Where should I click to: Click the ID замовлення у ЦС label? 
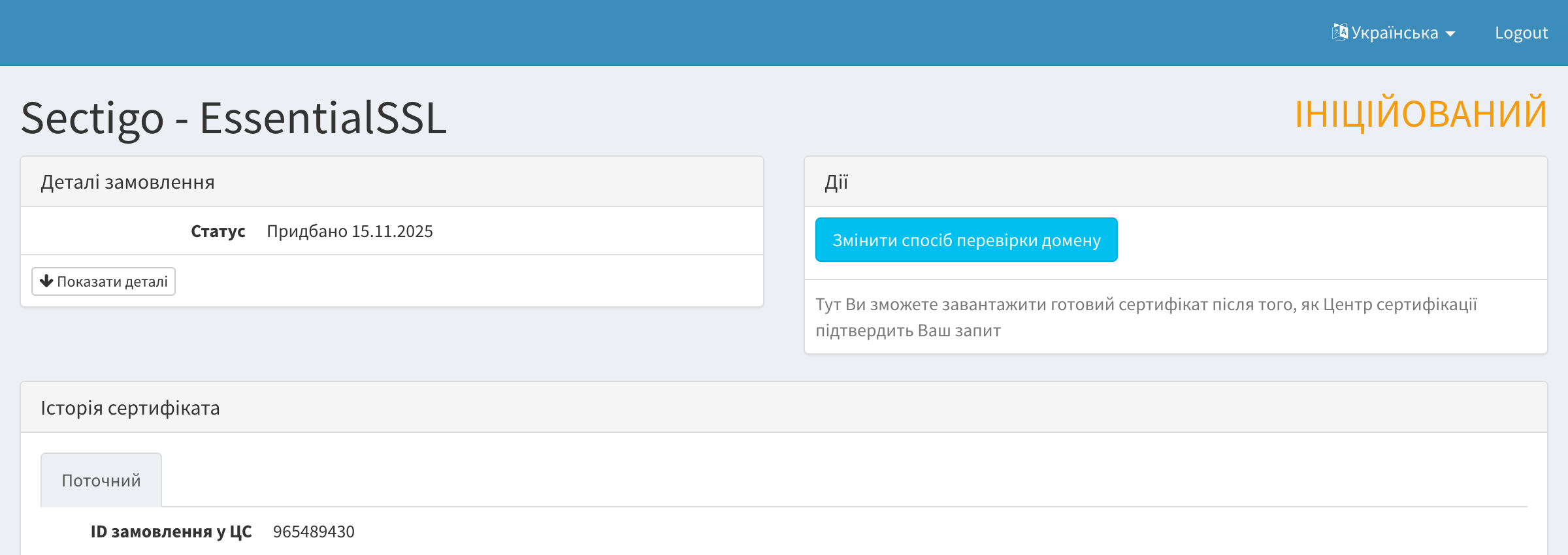[171, 531]
